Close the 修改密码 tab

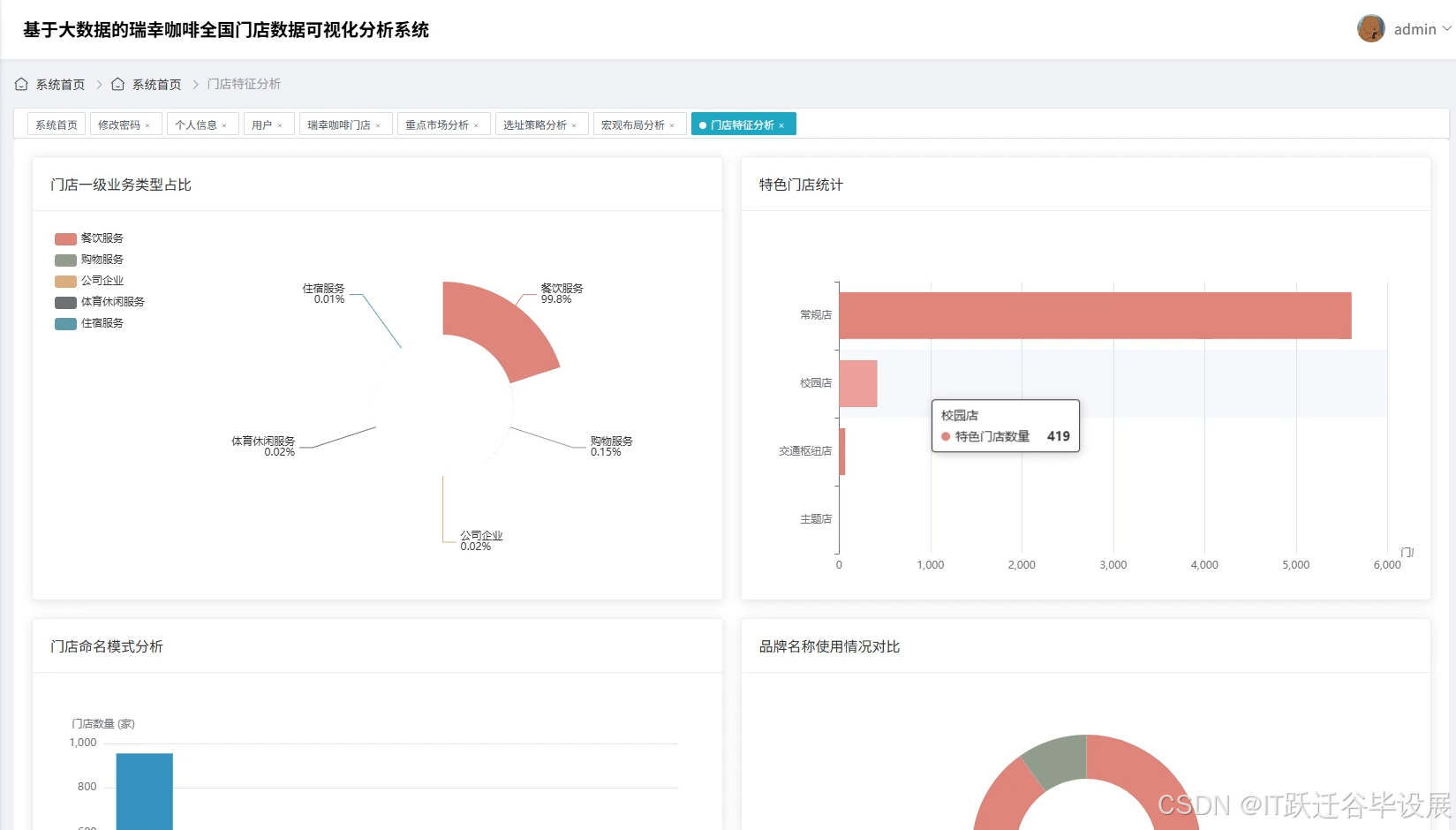(x=147, y=125)
